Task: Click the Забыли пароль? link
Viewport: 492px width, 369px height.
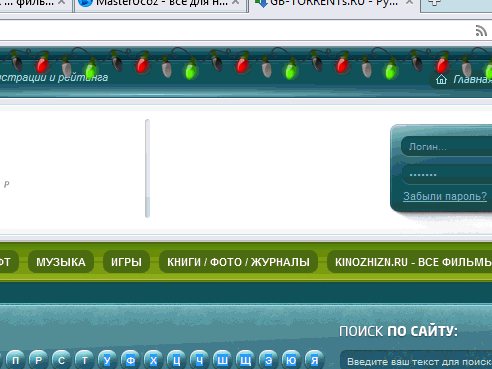Action: (445, 196)
